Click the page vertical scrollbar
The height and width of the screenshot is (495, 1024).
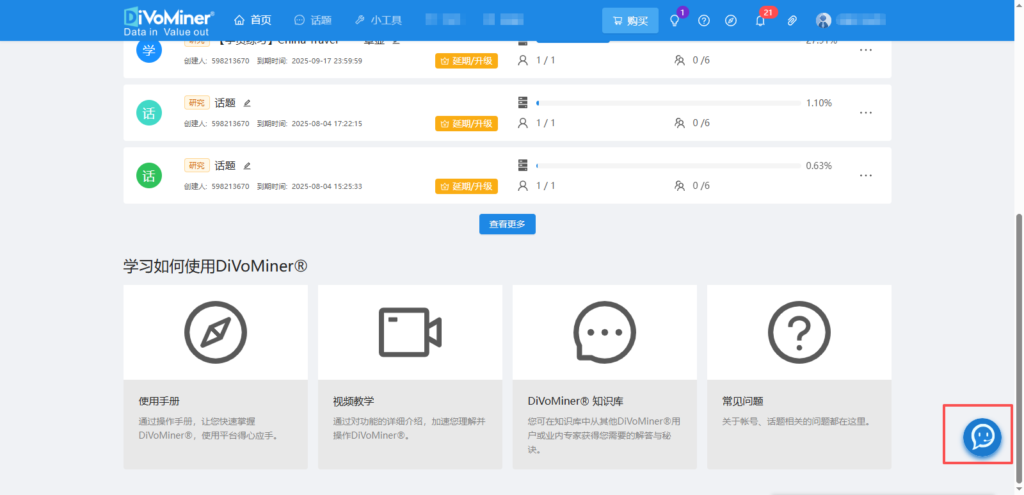[1019, 348]
